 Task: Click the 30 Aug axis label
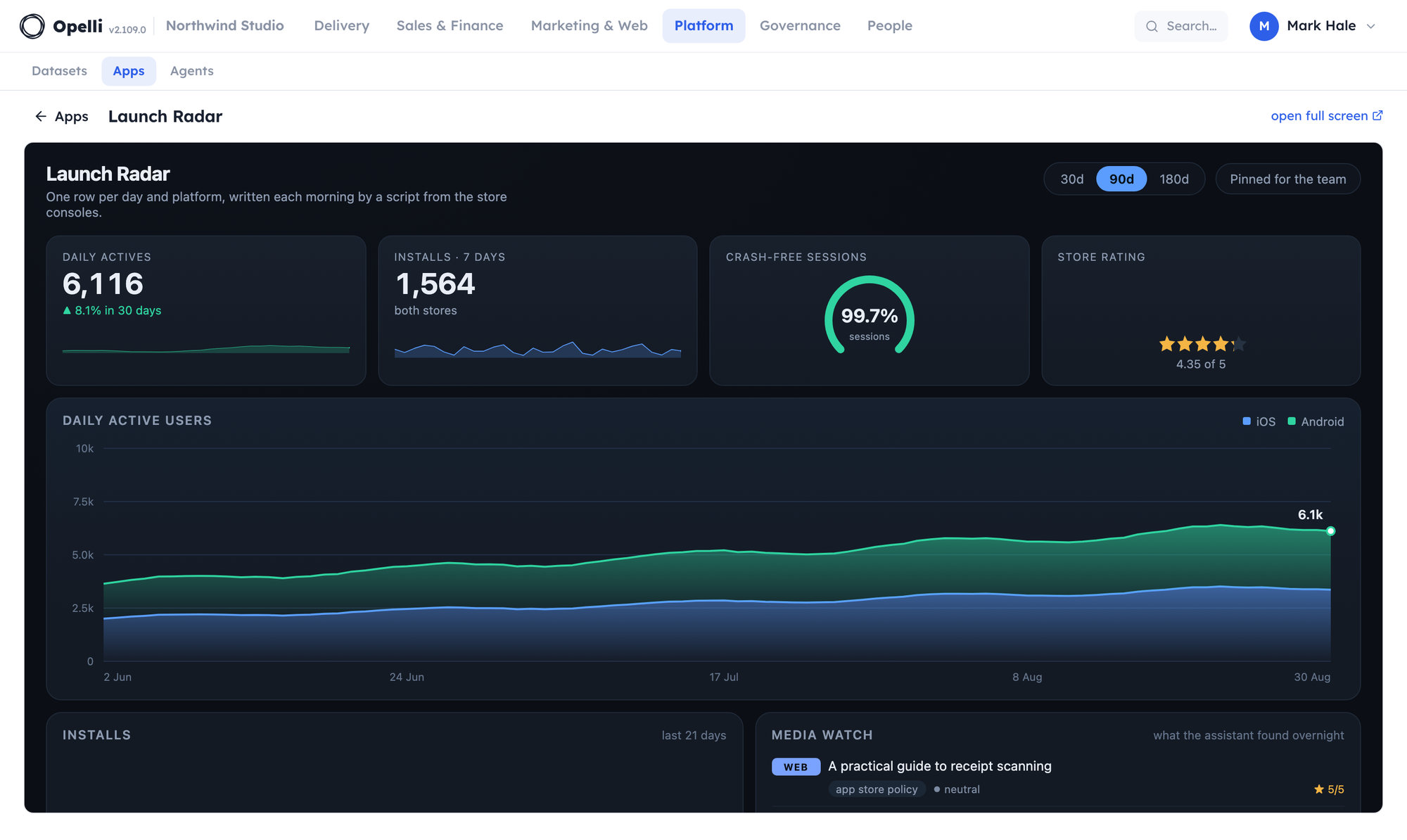coord(1312,677)
